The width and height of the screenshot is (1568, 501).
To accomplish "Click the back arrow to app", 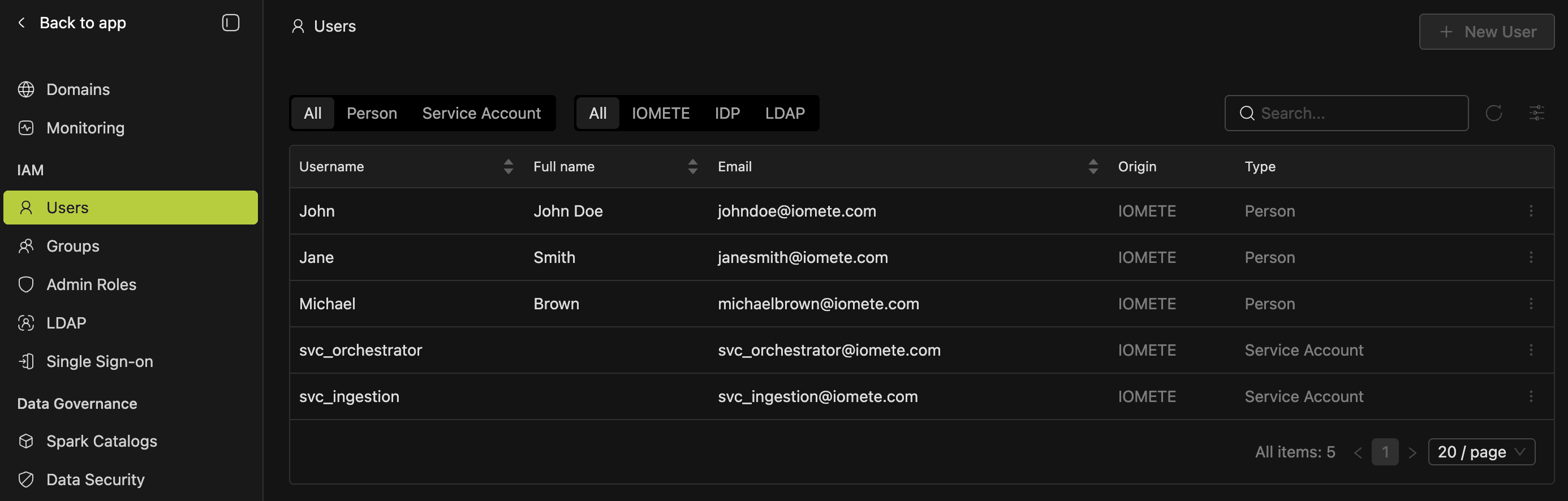I will tap(22, 23).
